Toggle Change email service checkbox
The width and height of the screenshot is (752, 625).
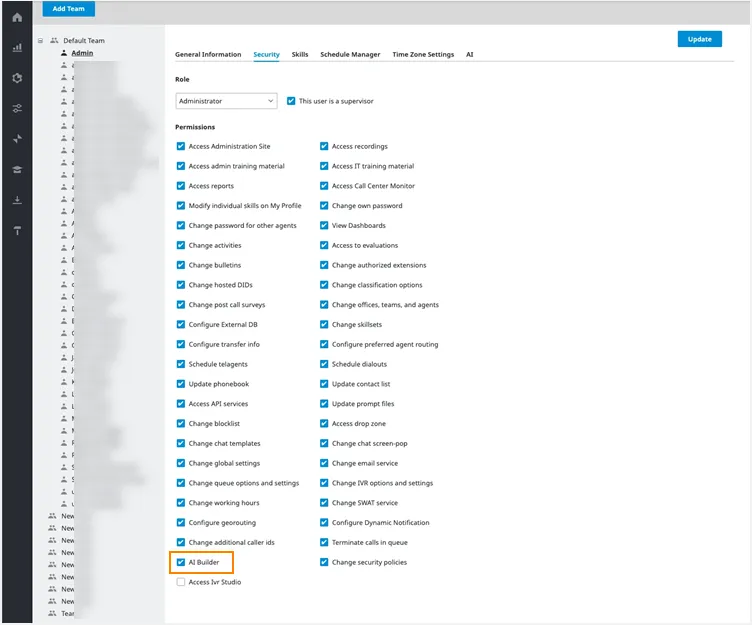tap(324, 463)
